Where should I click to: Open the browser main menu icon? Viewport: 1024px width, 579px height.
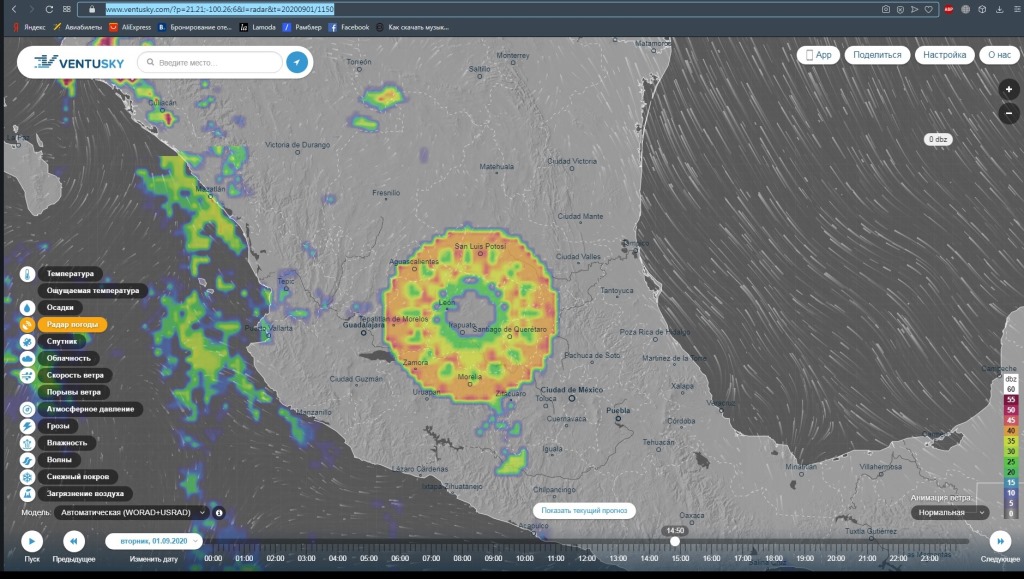pos(1016,9)
